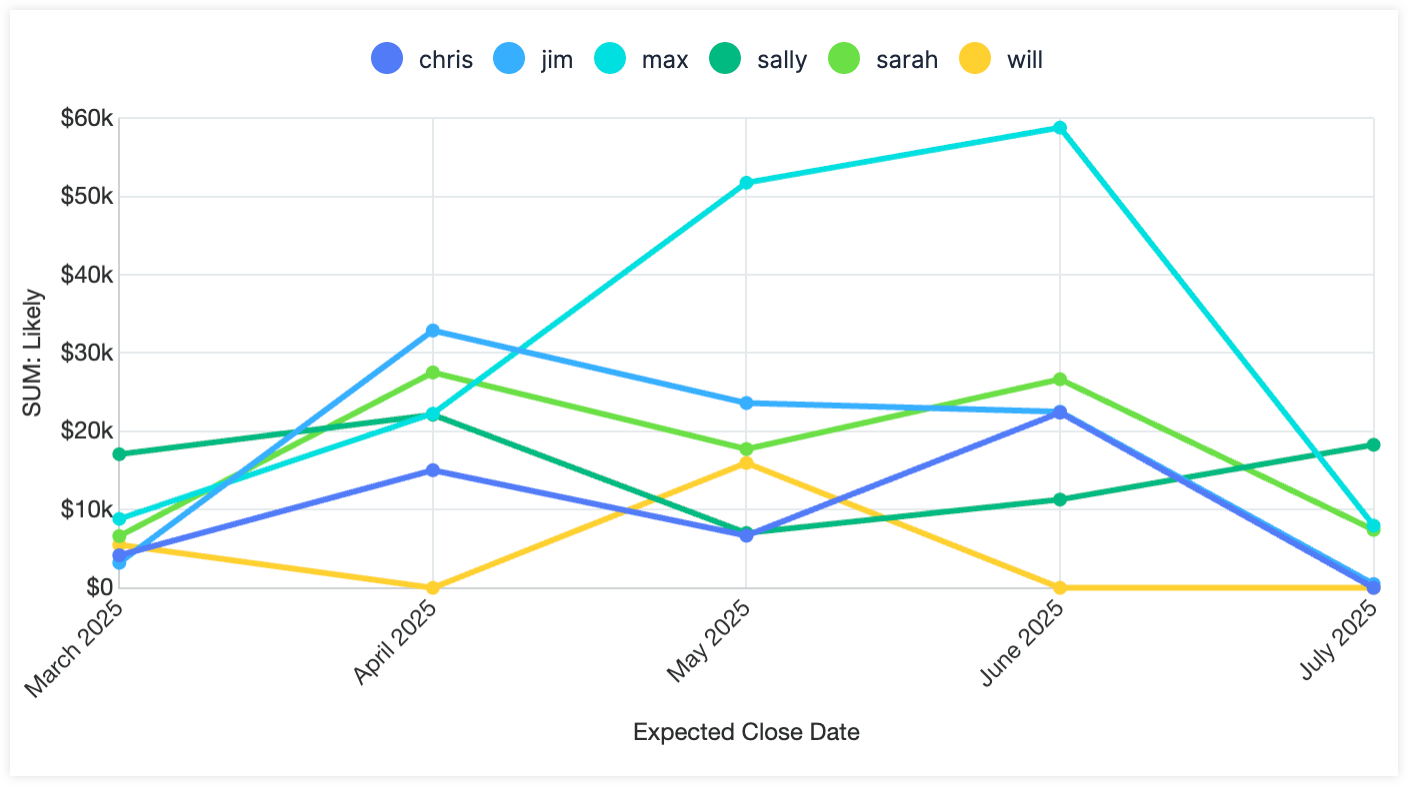Screen dimensions: 1408x786
Task: Click sarah's April 2025 data point
Action: pyautogui.click(x=433, y=373)
